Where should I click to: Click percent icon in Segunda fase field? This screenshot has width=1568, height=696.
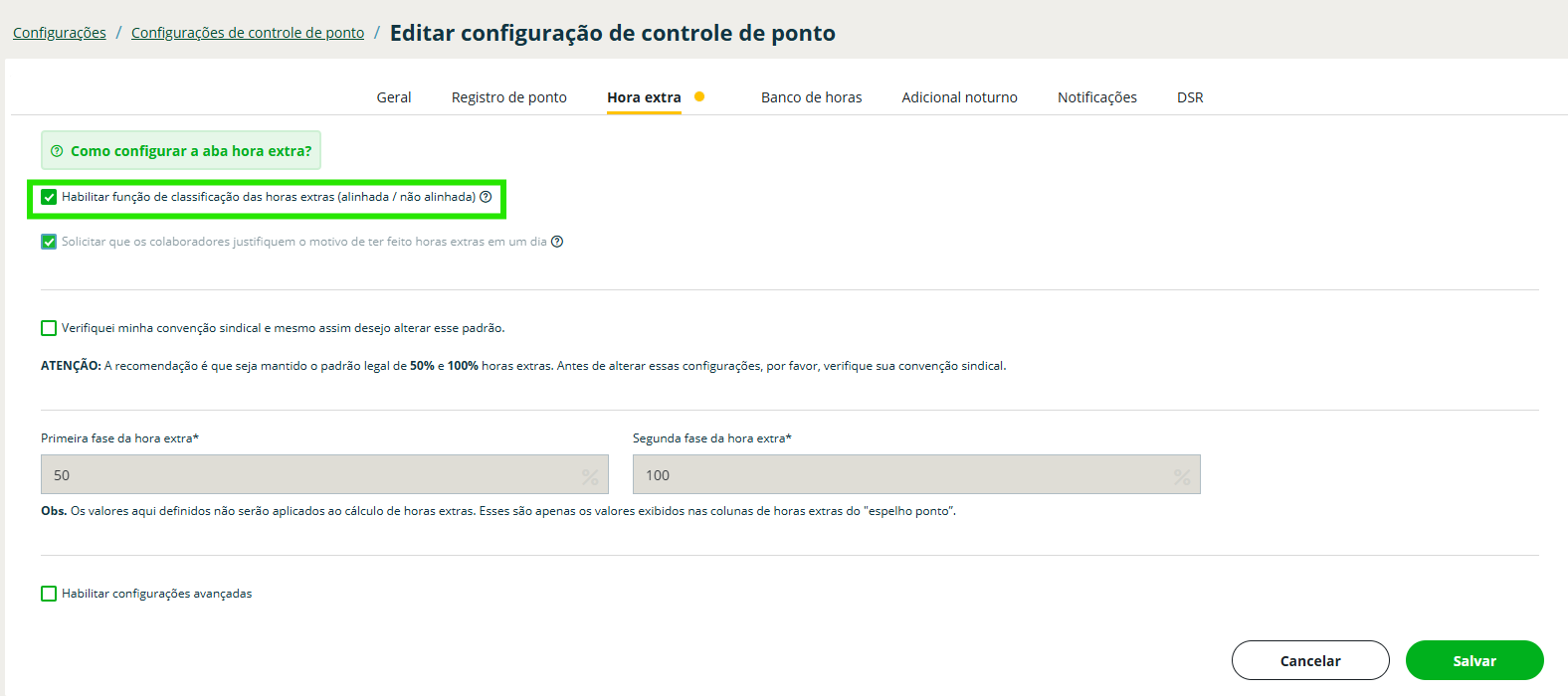[x=1182, y=476]
